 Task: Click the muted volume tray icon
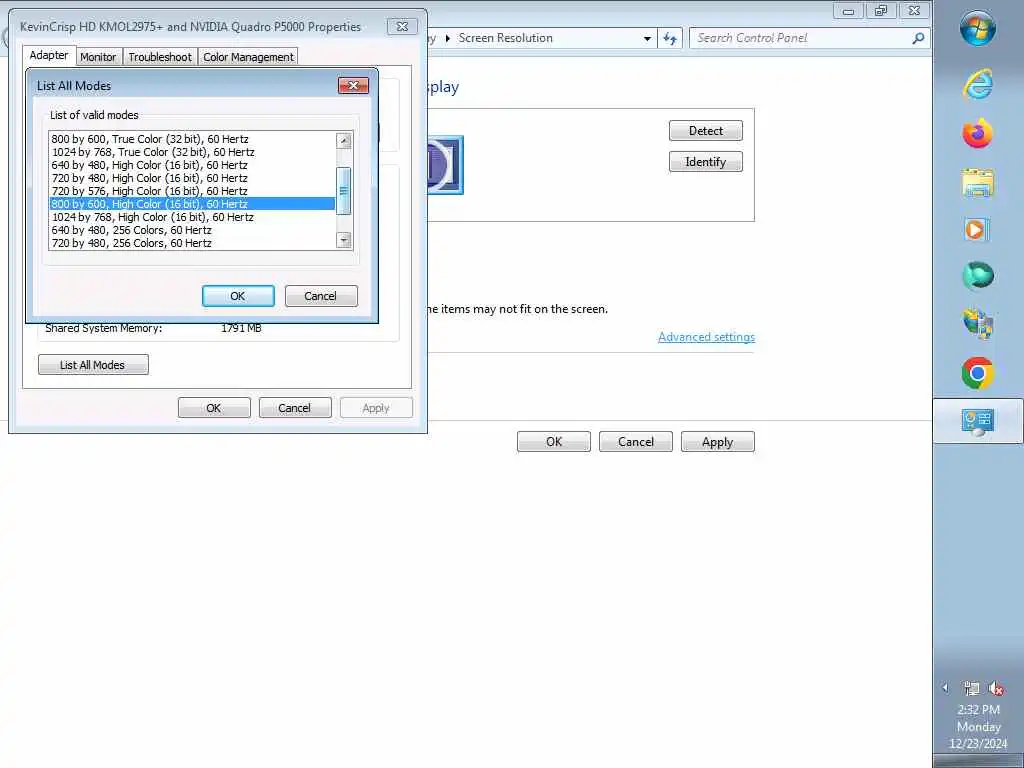(x=996, y=688)
